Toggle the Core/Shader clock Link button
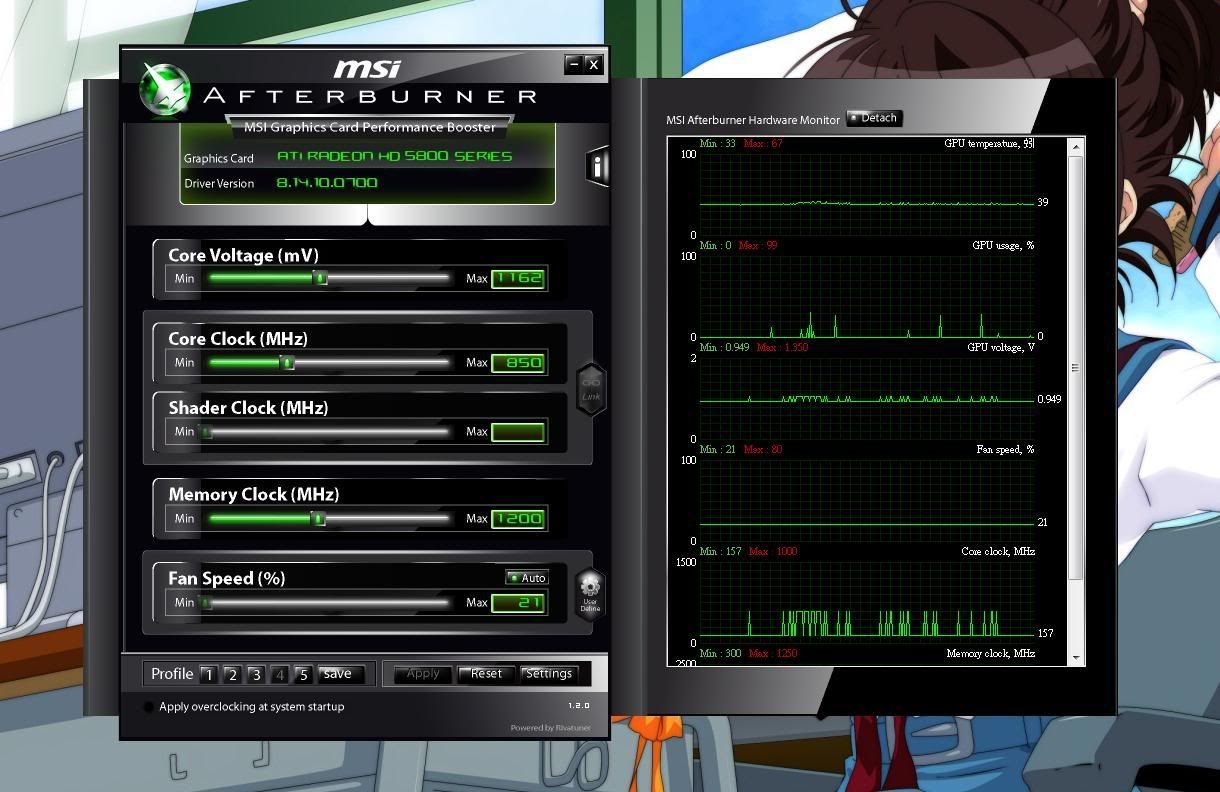This screenshot has height=792, width=1220. [591, 389]
